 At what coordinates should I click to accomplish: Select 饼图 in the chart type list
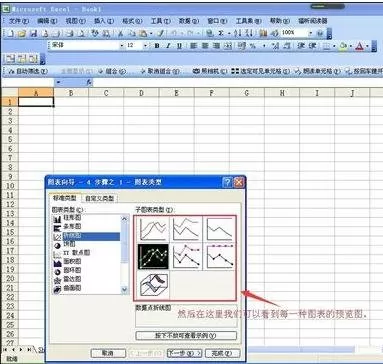tap(69, 244)
